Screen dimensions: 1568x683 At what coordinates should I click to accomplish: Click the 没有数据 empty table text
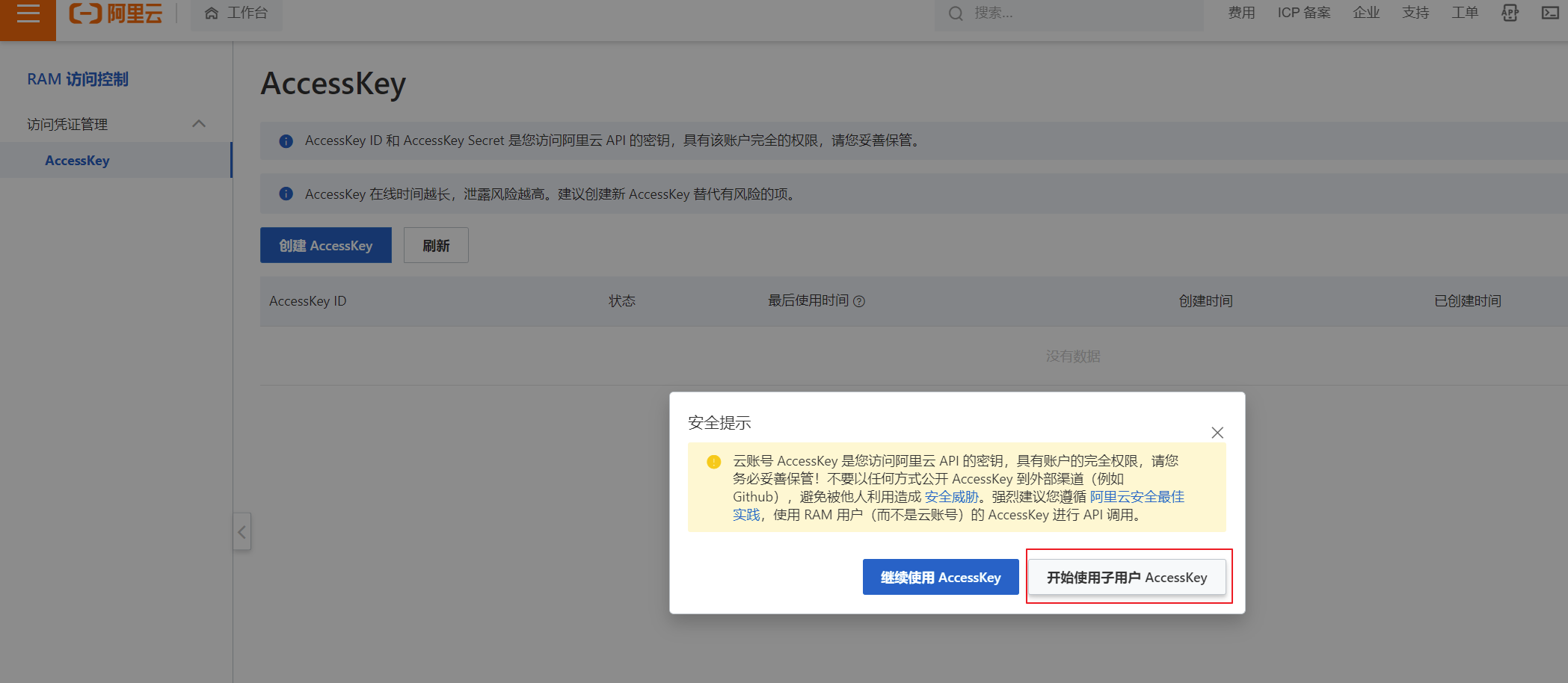point(1073,356)
